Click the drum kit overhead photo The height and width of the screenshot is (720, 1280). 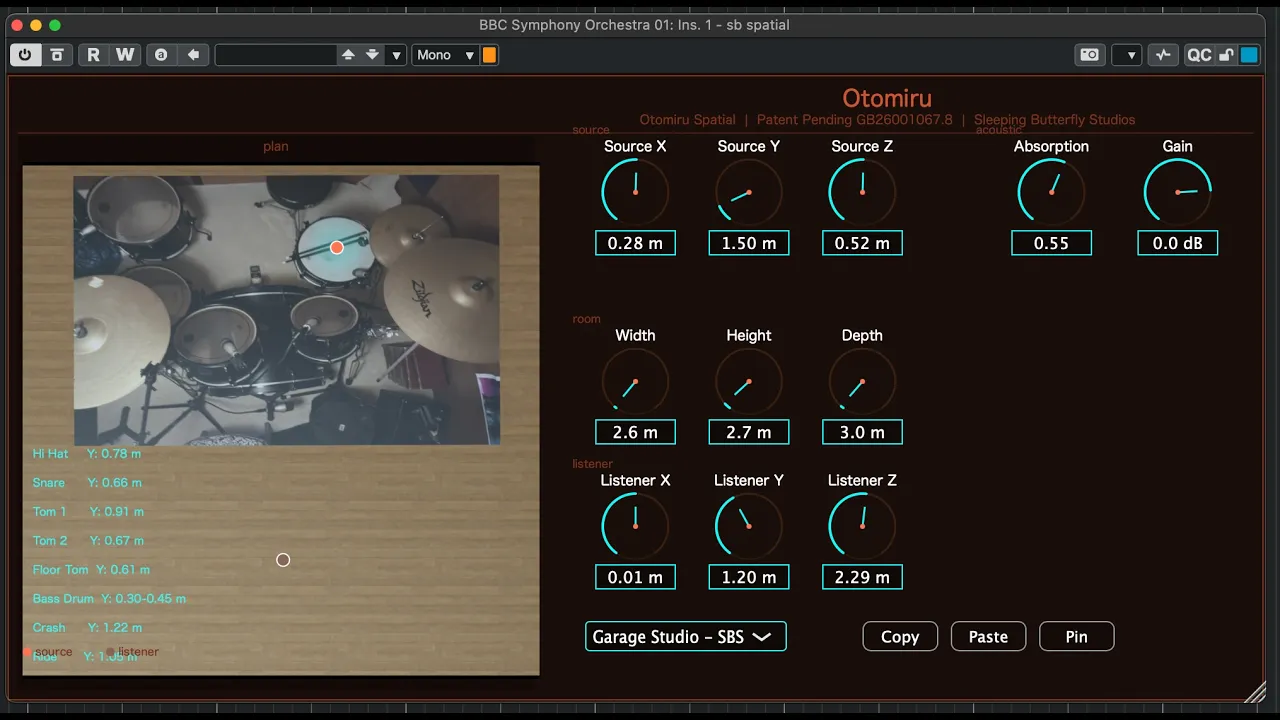tap(286, 310)
